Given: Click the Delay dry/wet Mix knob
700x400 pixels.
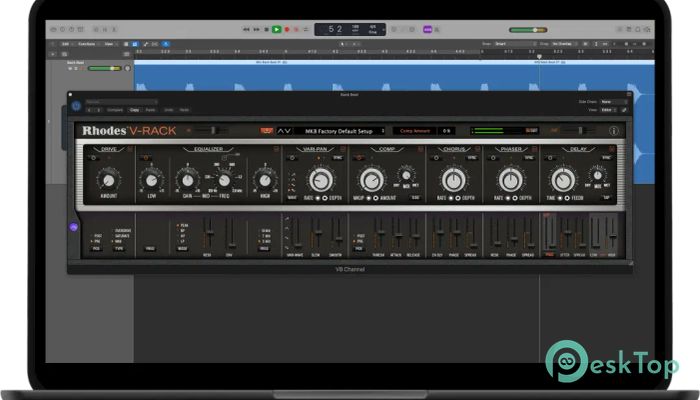Looking at the screenshot, I should 598,175.
